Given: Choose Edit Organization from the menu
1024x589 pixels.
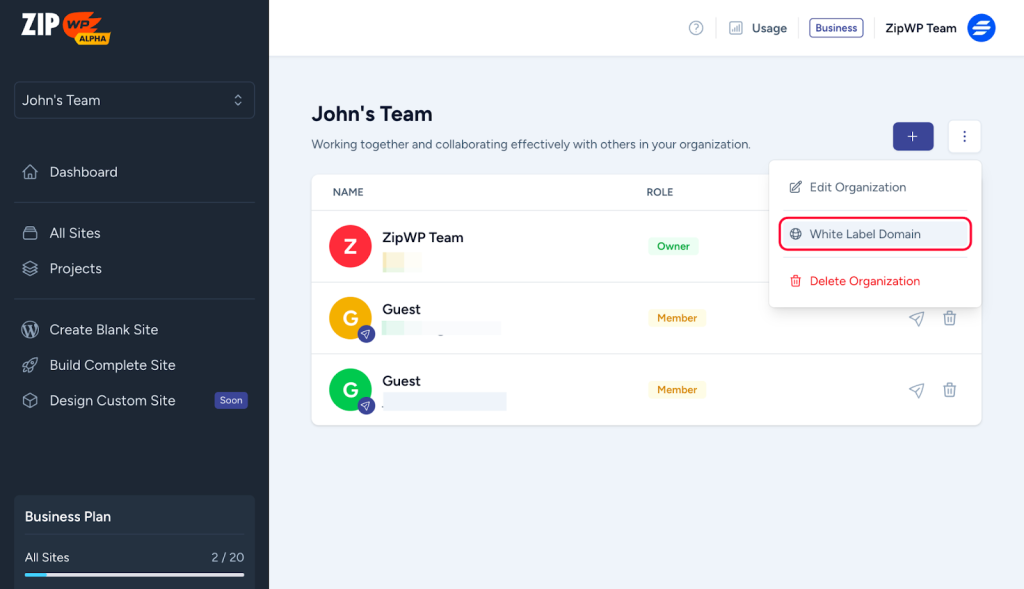Looking at the screenshot, I should [x=857, y=187].
